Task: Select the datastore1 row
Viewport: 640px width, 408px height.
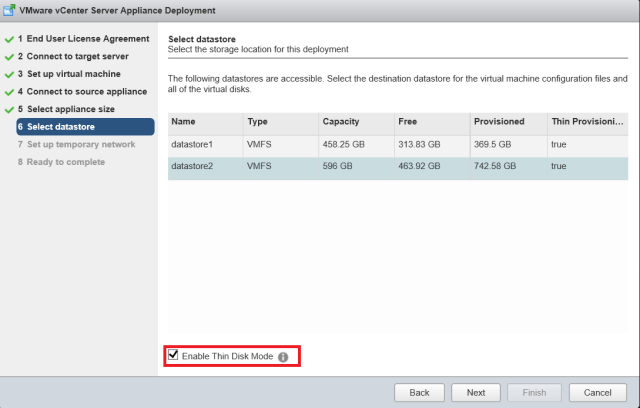Action: pyautogui.click(x=398, y=146)
